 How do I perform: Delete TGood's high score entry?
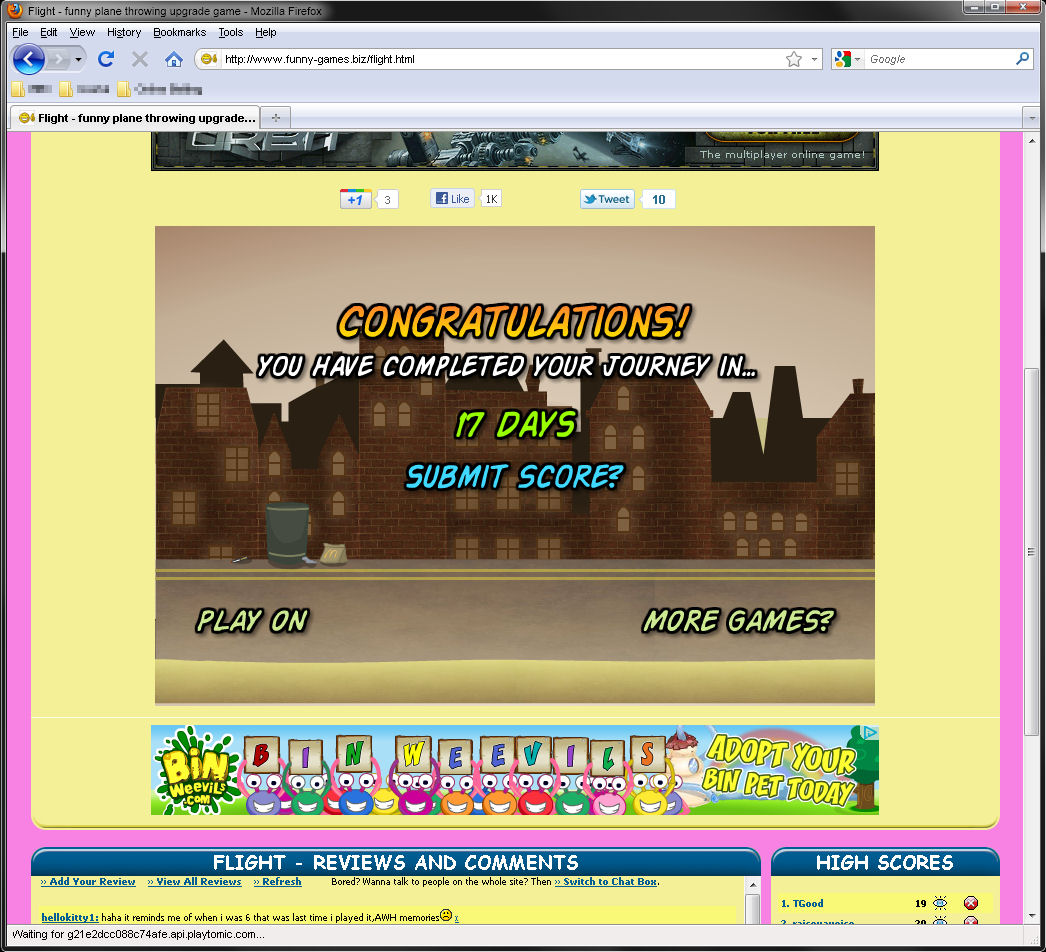point(970,903)
